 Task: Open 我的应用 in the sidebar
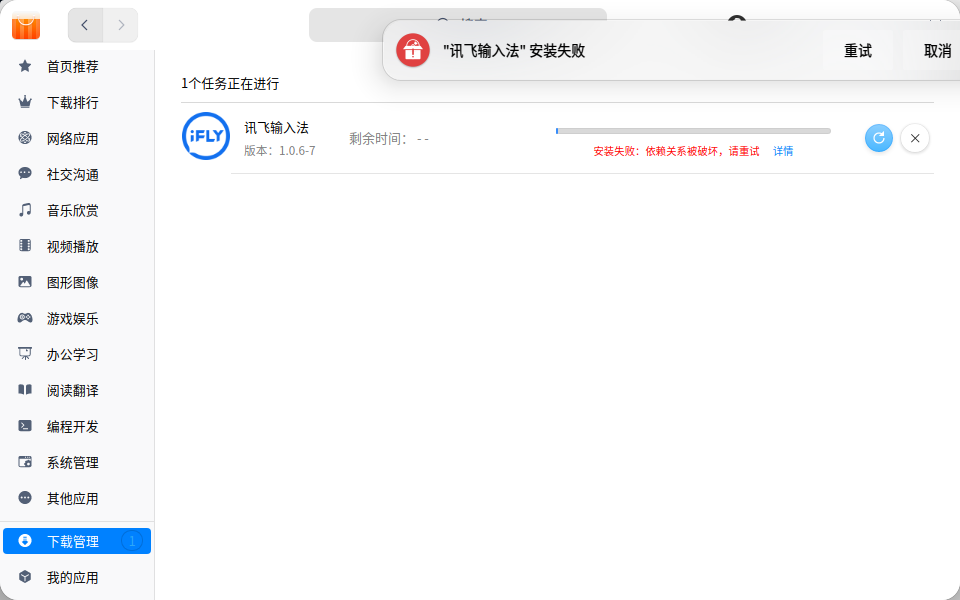tap(77, 577)
